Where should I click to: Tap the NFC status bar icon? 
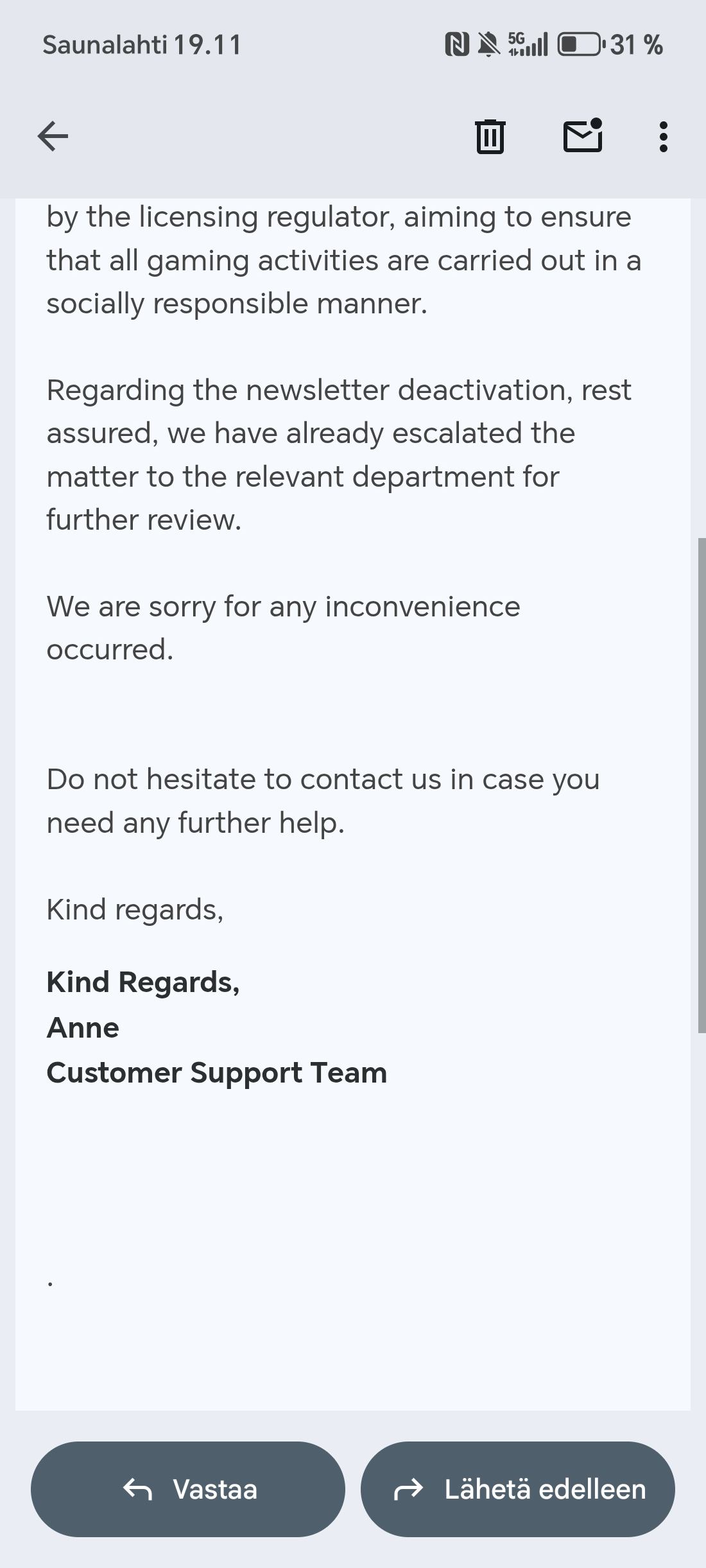point(456,45)
